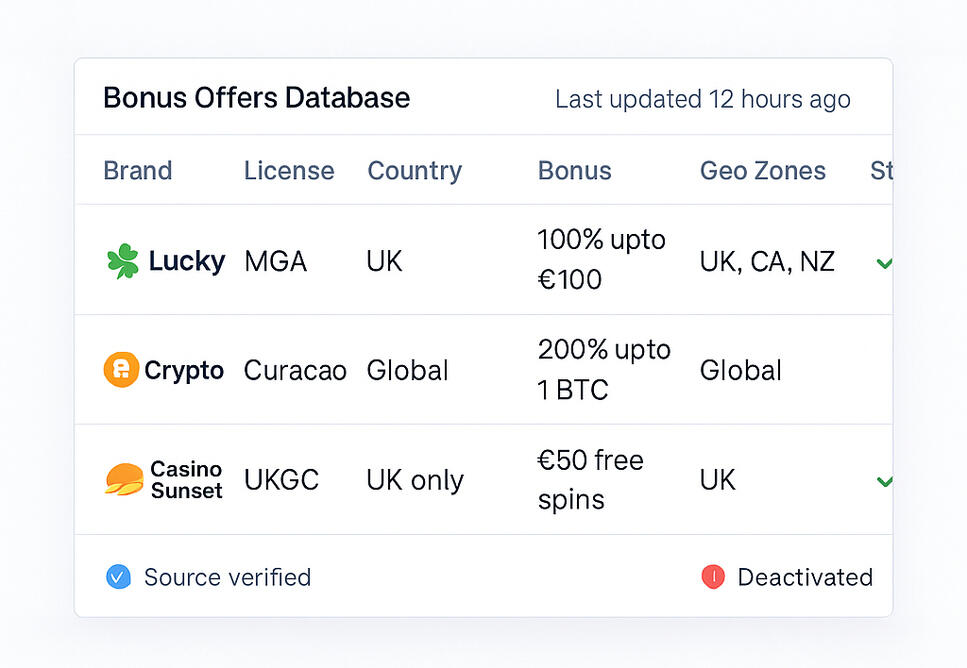Image resolution: width=967 pixels, height=668 pixels.
Task: Open the Crypto row status indicator
Action: (x=883, y=370)
